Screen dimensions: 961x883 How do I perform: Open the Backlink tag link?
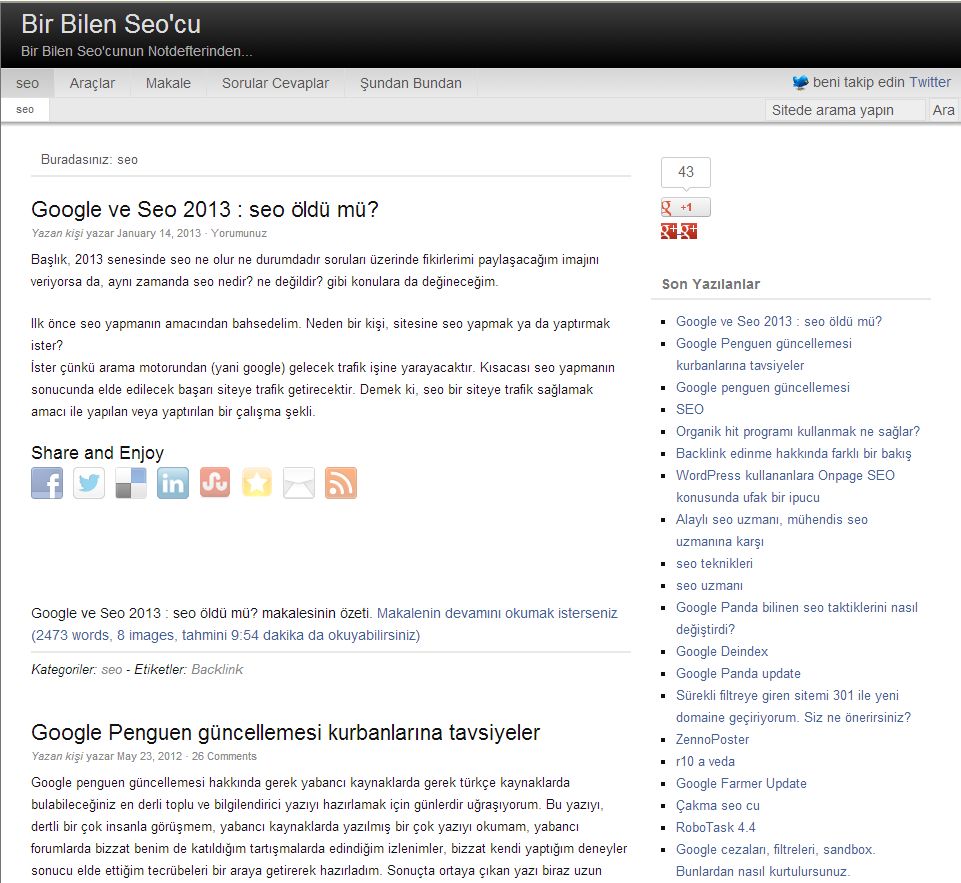click(x=217, y=670)
